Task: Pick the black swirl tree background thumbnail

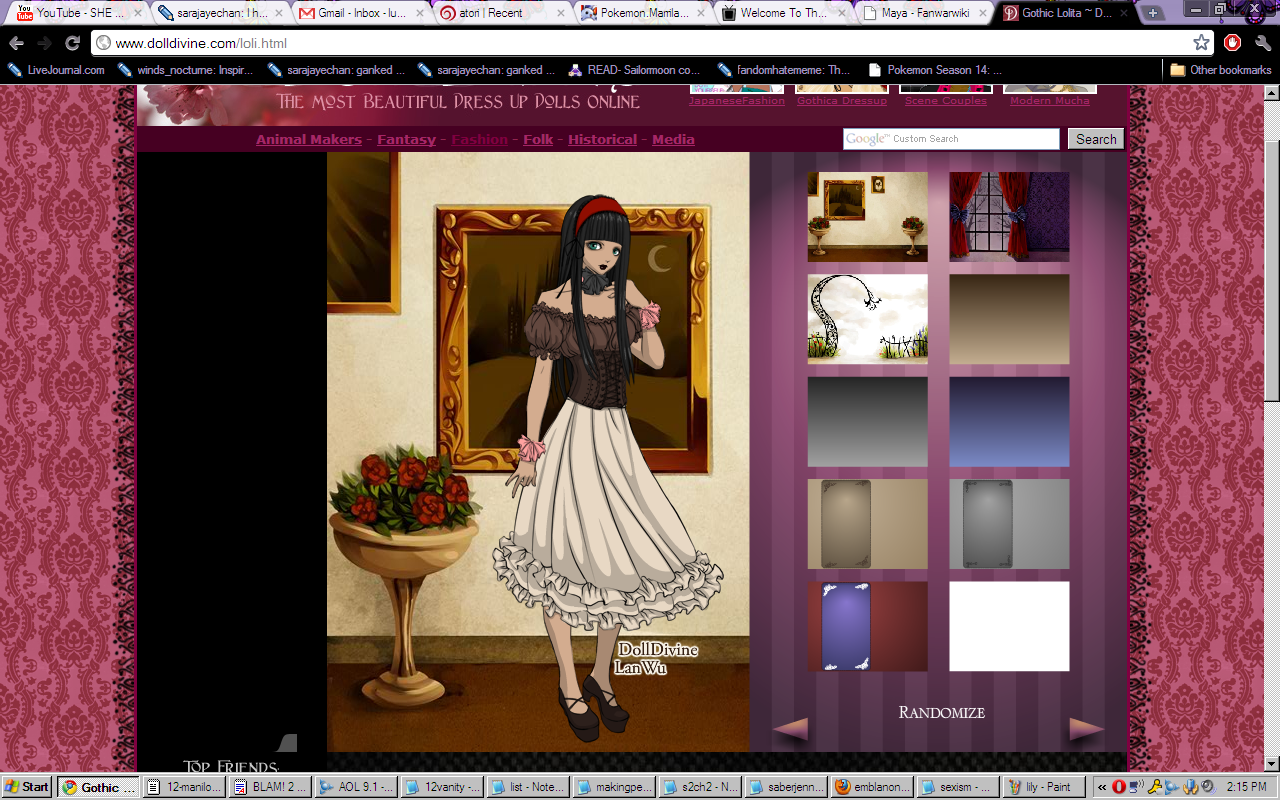Action: (867, 319)
